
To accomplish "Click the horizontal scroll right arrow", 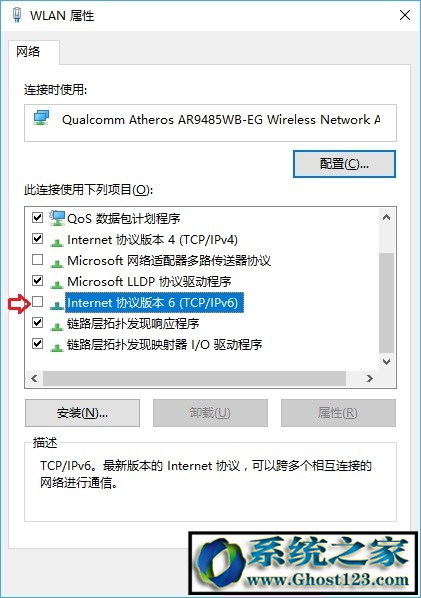I will click(370, 379).
